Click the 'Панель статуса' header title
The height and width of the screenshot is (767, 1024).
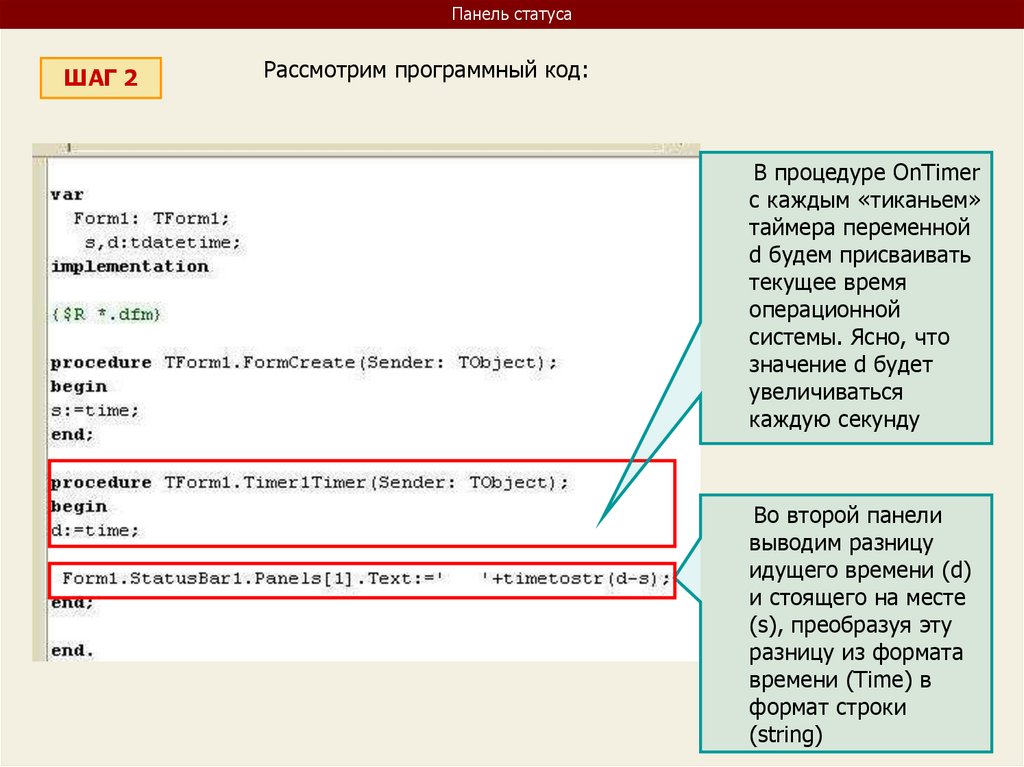(x=511, y=14)
